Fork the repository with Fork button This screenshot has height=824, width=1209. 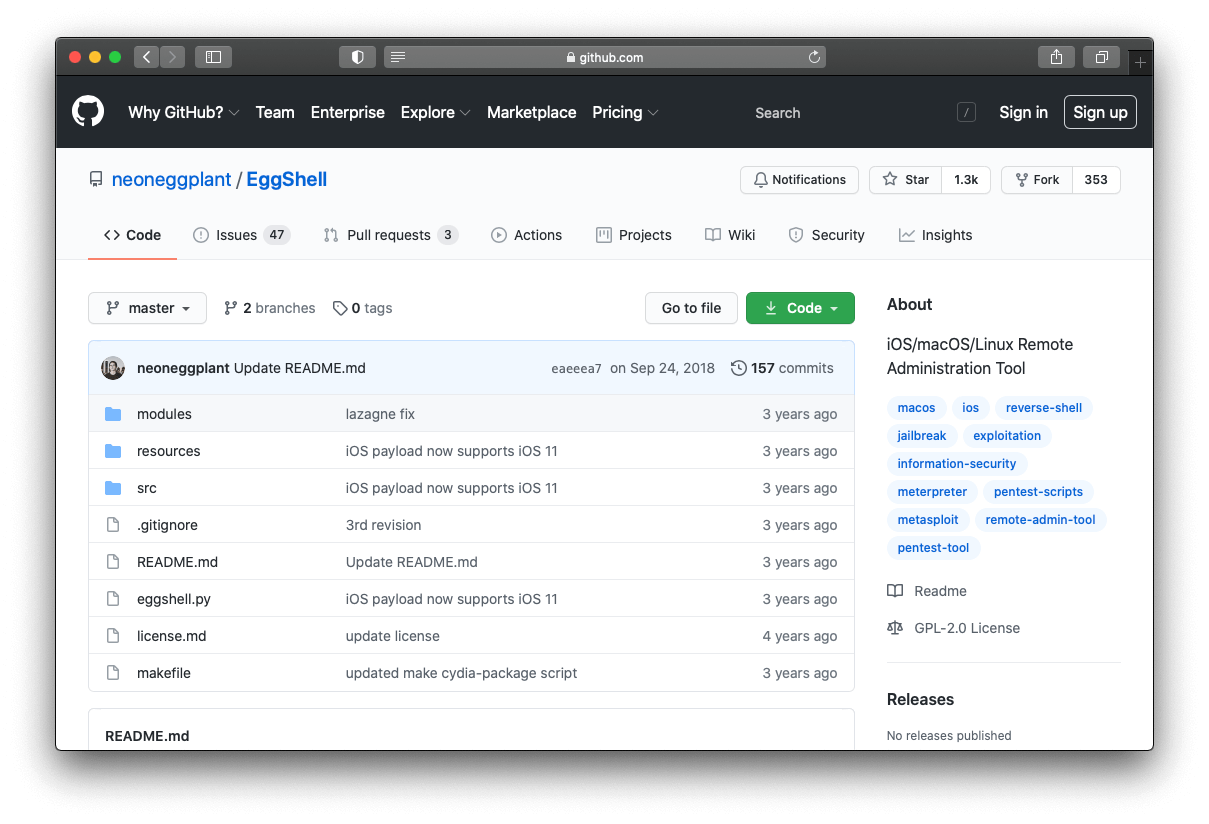[x=1037, y=180]
